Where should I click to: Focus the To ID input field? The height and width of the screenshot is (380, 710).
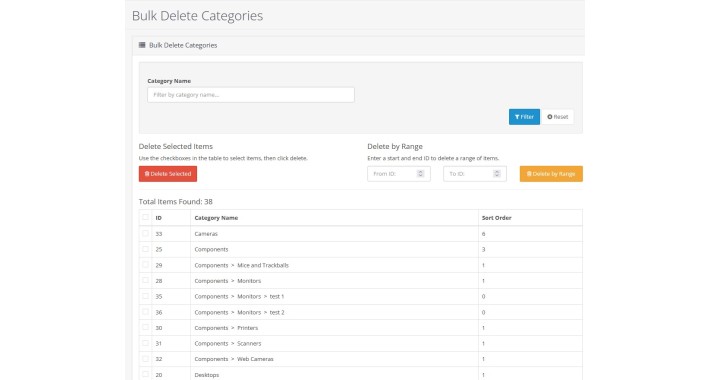[475, 174]
